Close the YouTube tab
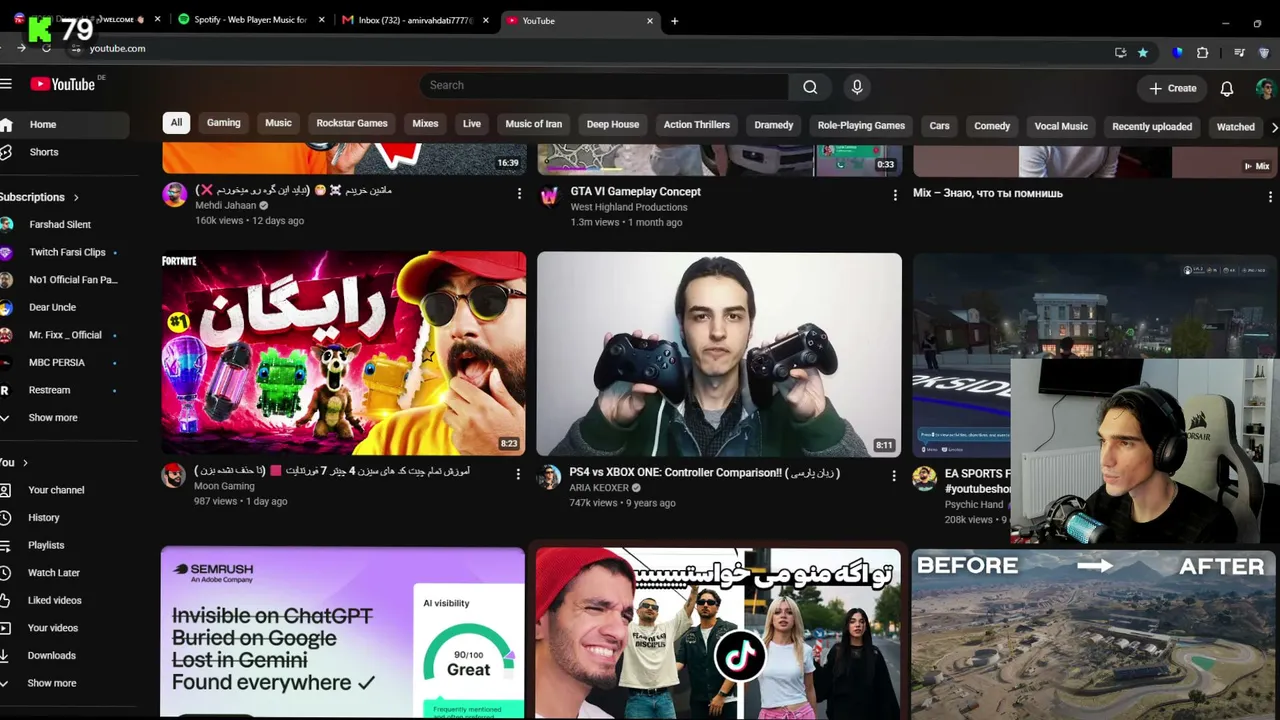Image resolution: width=1280 pixels, height=720 pixels. (650, 20)
